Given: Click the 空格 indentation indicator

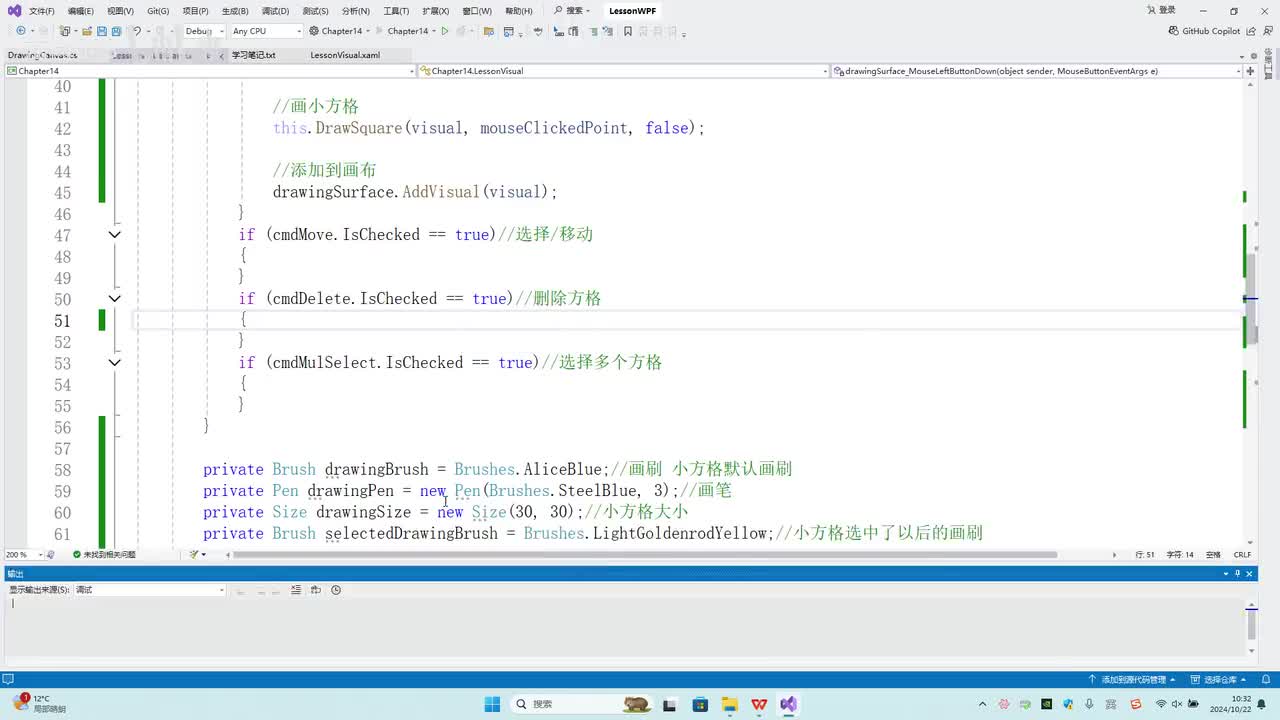Looking at the screenshot, I should 1213,554.
